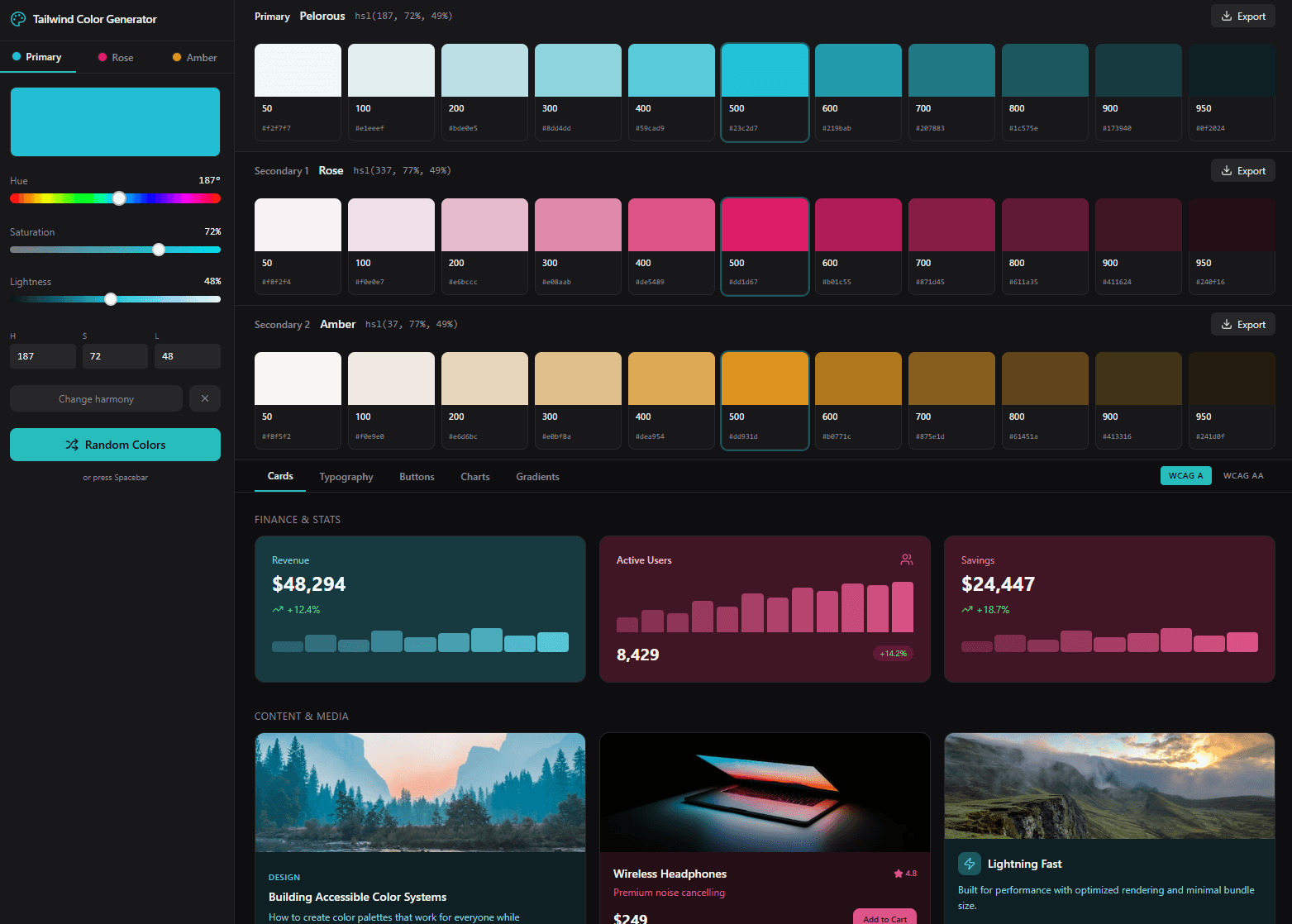Export the Primary Pelorous palette

point(1242,17)
